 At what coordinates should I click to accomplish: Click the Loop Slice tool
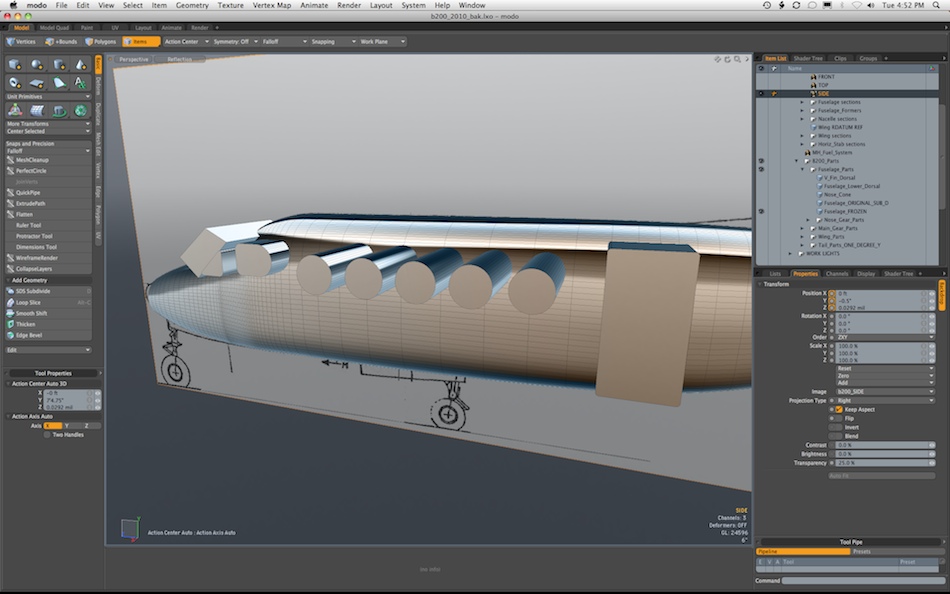[x=30, y=302]
